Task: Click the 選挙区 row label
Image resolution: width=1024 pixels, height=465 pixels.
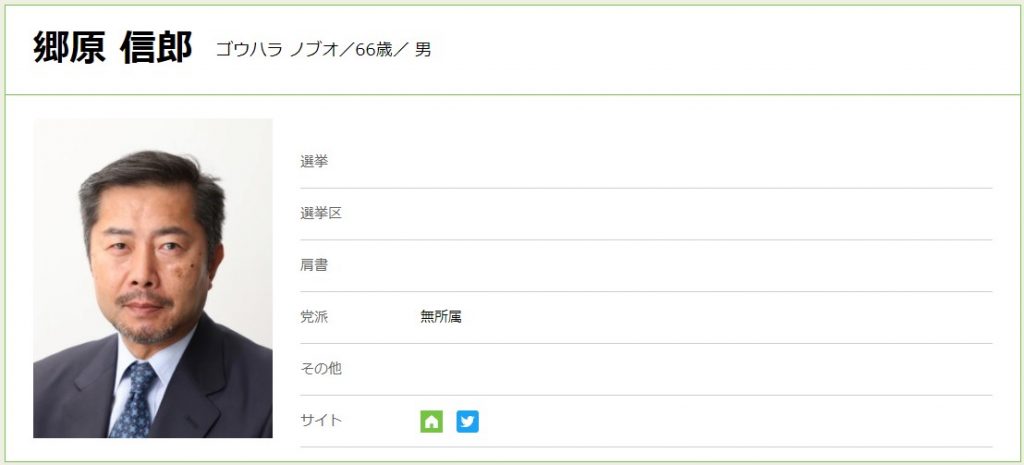Action: 321,213
